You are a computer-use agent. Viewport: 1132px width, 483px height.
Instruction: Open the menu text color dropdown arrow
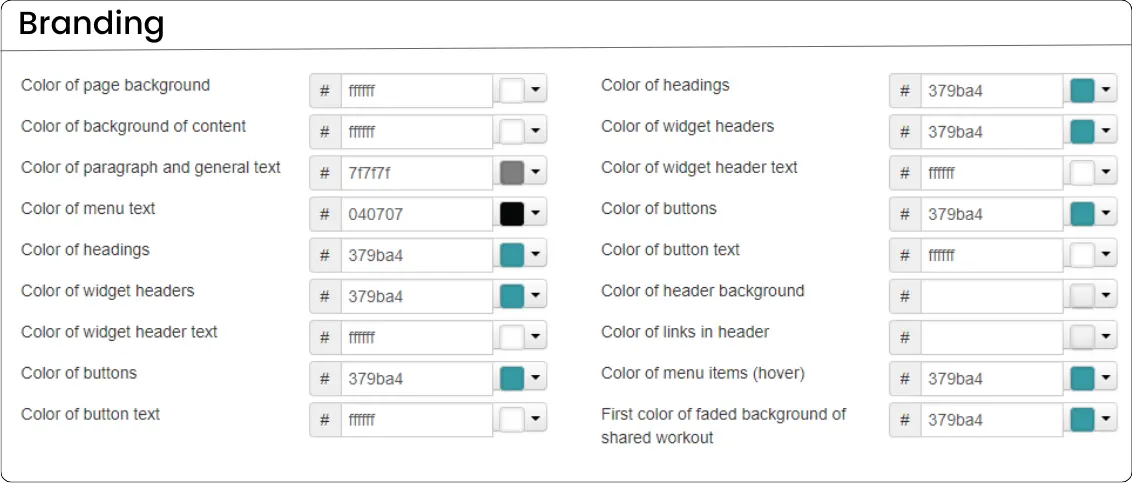[536, 214]
